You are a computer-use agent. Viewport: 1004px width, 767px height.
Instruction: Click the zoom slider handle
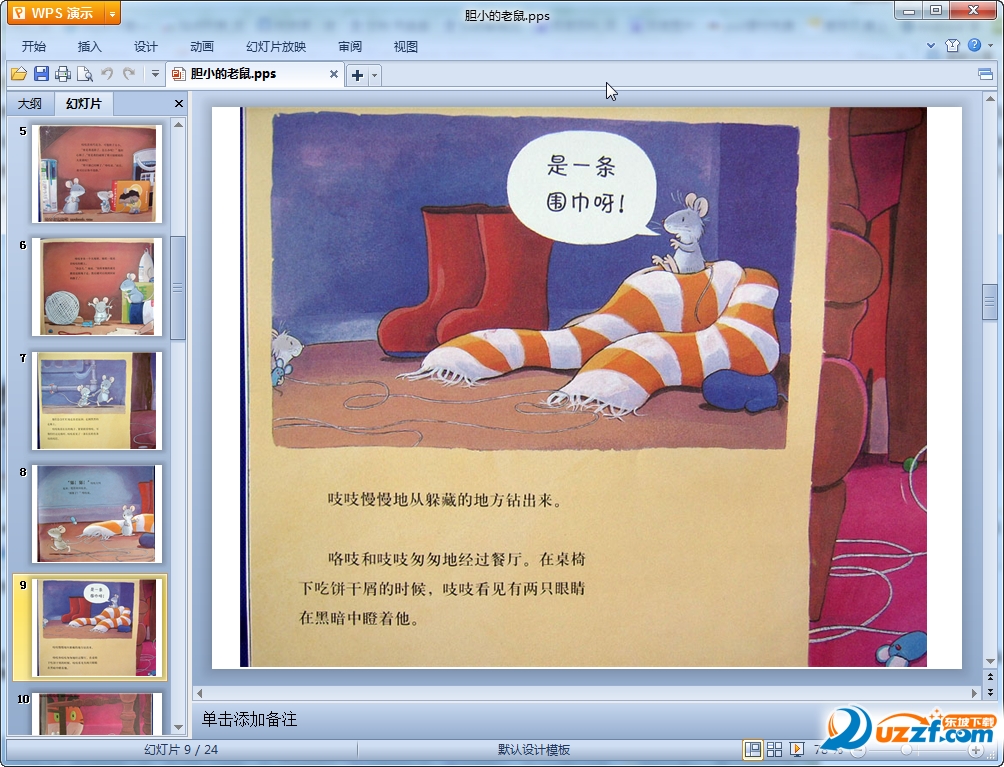(906, 750)
